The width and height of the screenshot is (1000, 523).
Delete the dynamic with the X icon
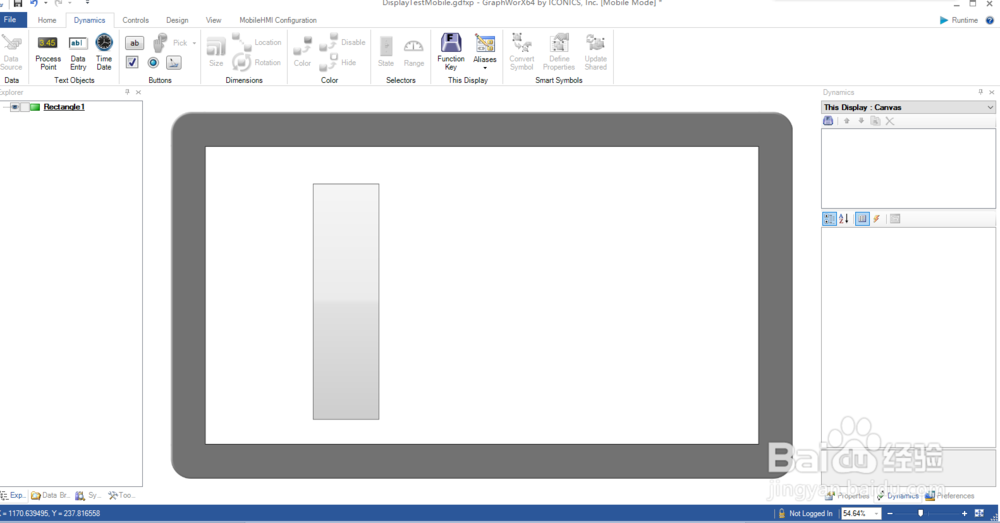click(x=890, y=121)
